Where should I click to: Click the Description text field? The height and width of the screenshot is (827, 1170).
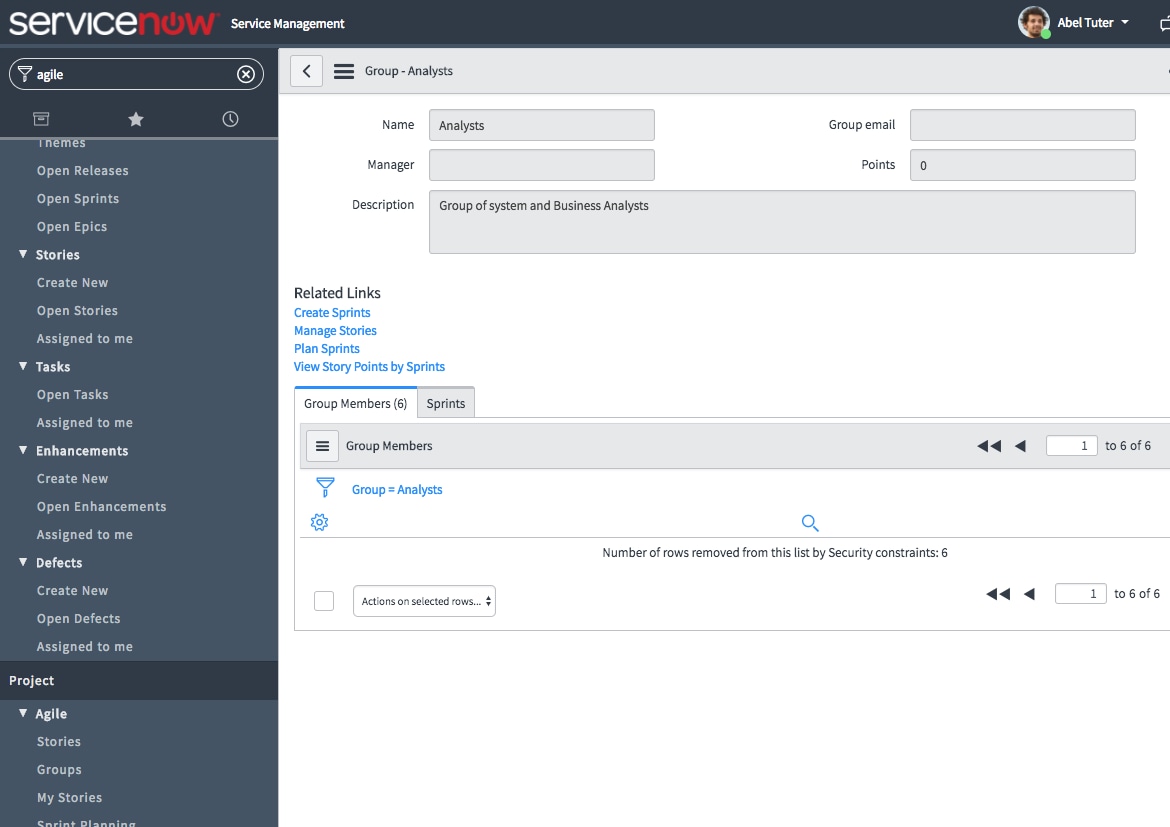pyautogui.click(x=782, y=222)
